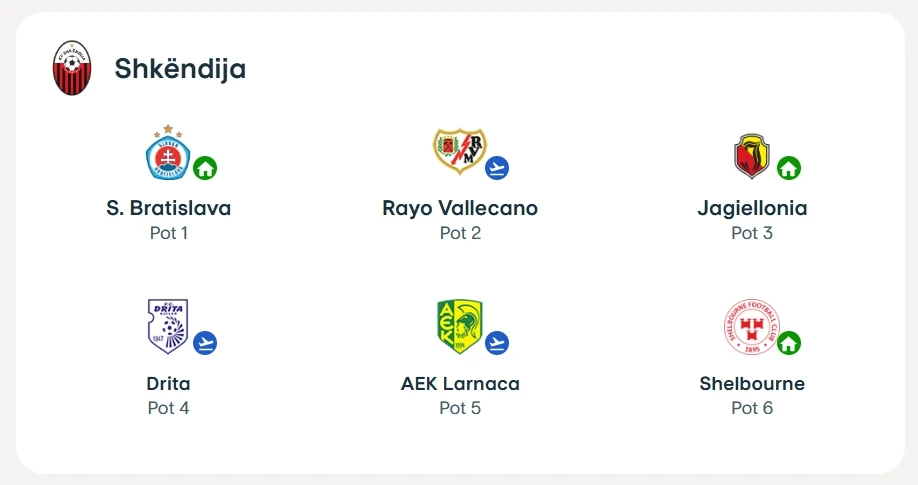Open the Jagiellonia team name
Image resolution: width=918 pixels, height=485 pixels.
click(752, 208)
